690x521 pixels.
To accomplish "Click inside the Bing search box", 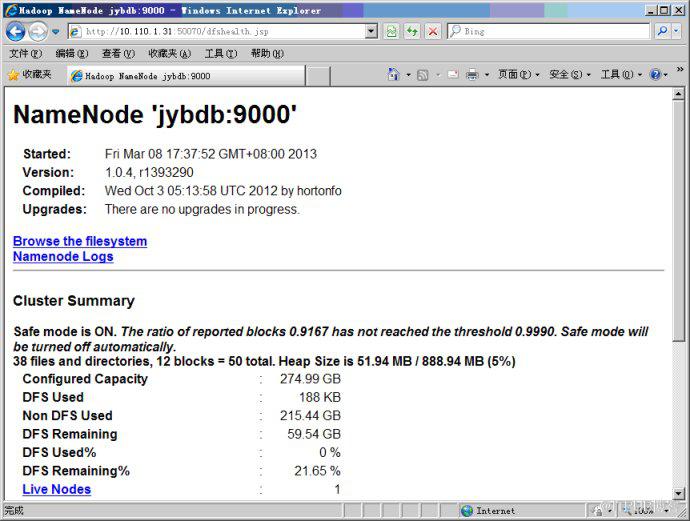I will tap(548, 31).
